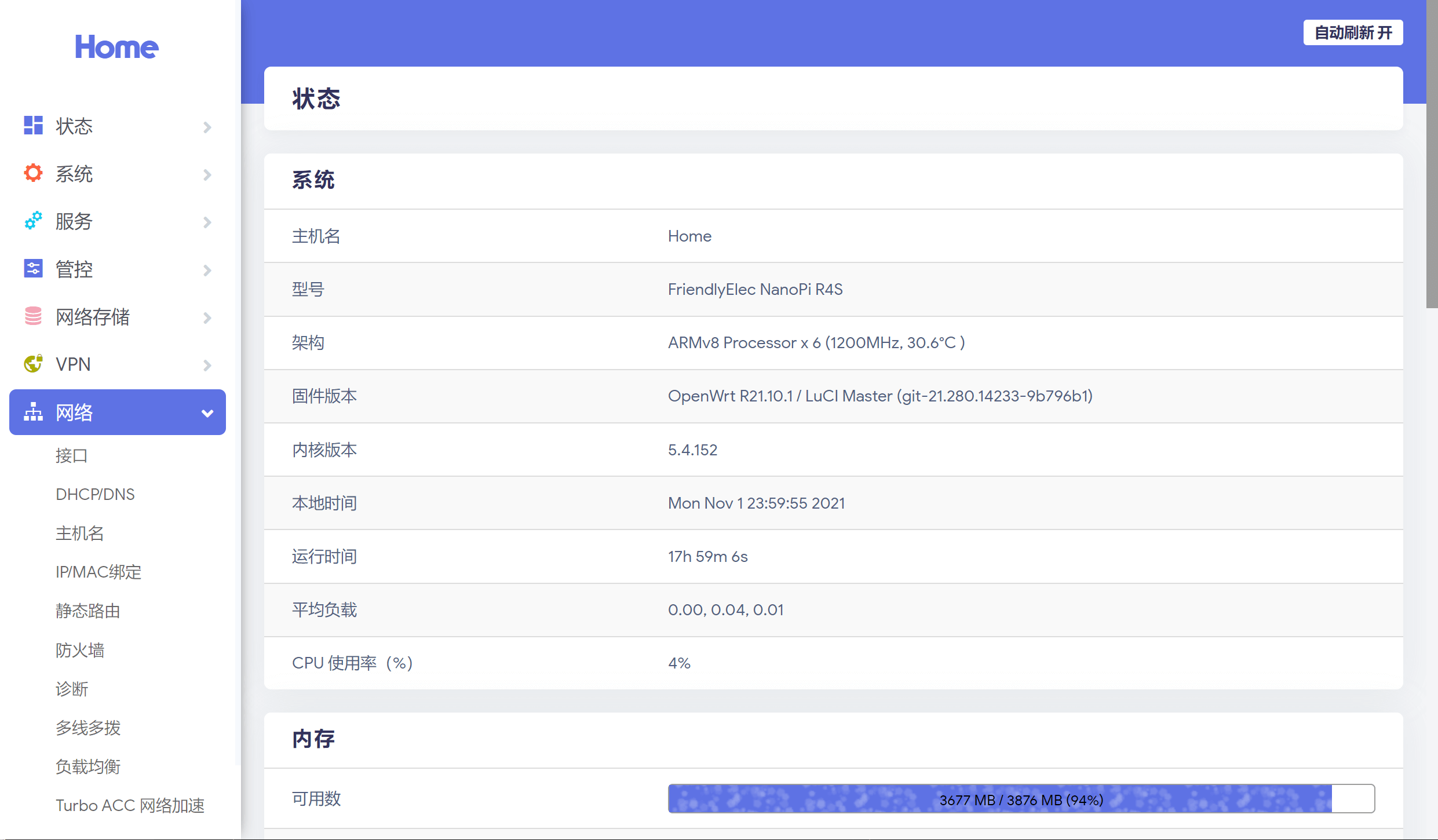Click the VPN globe shield icon
1438x840 pixels.
[33, 364]
